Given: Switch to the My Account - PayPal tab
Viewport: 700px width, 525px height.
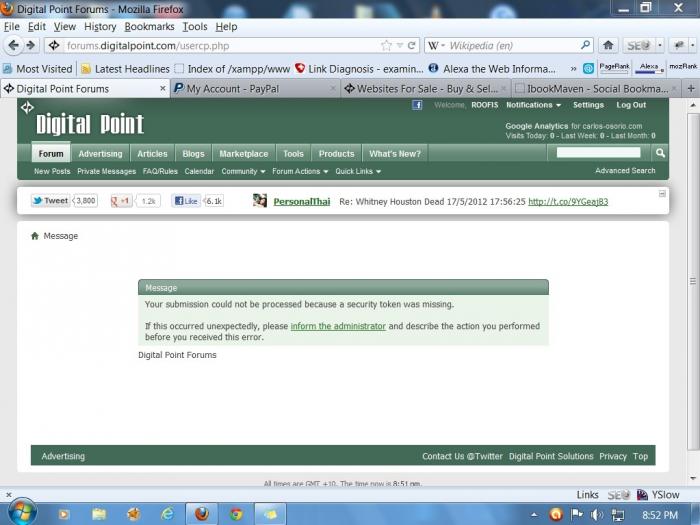Looking at the screenshot, I should coord(255,89).
